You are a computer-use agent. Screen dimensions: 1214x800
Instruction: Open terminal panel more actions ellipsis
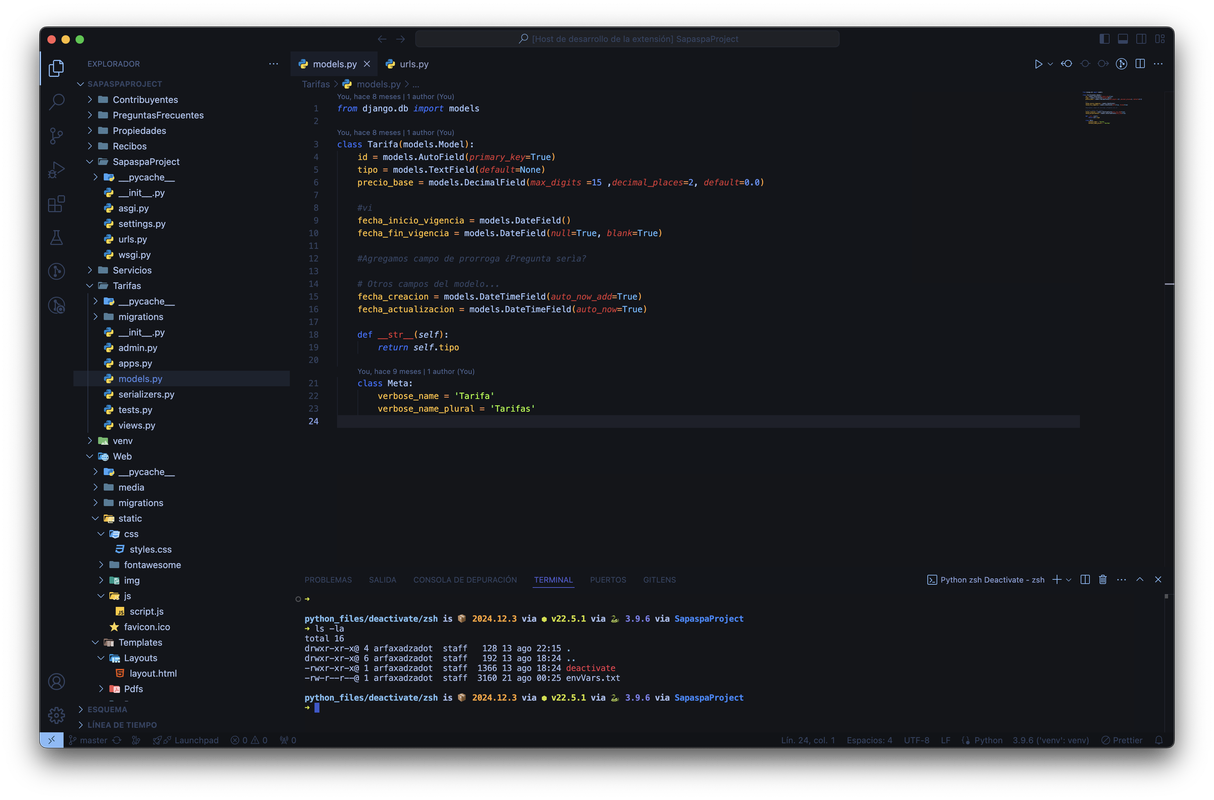(1121, 580)
